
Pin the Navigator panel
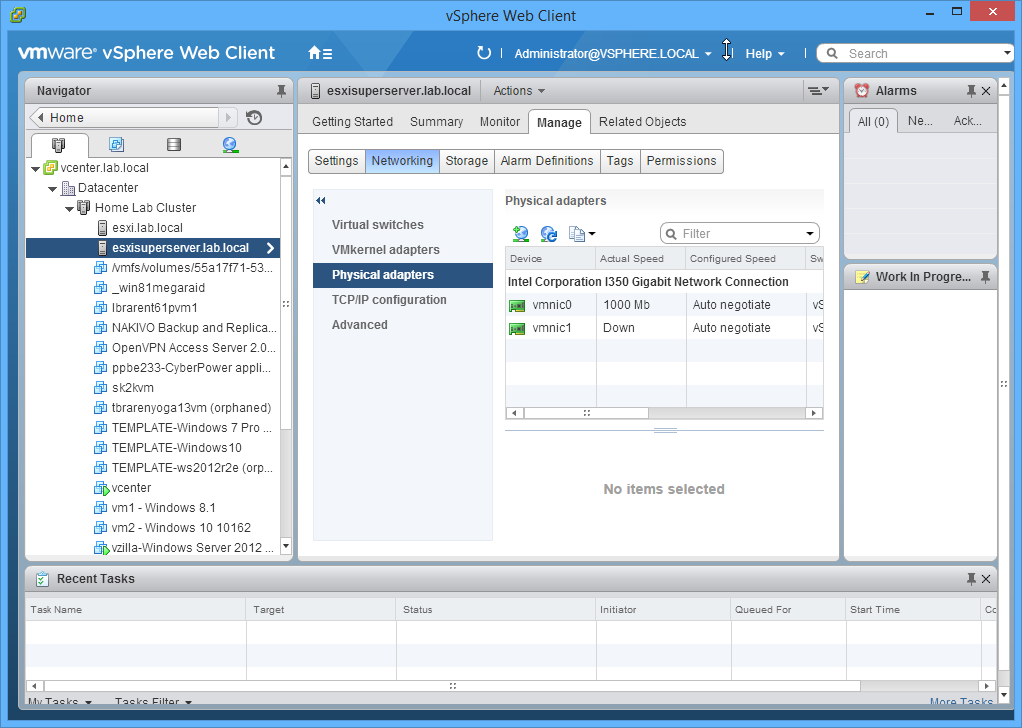[x=281, y=91]
